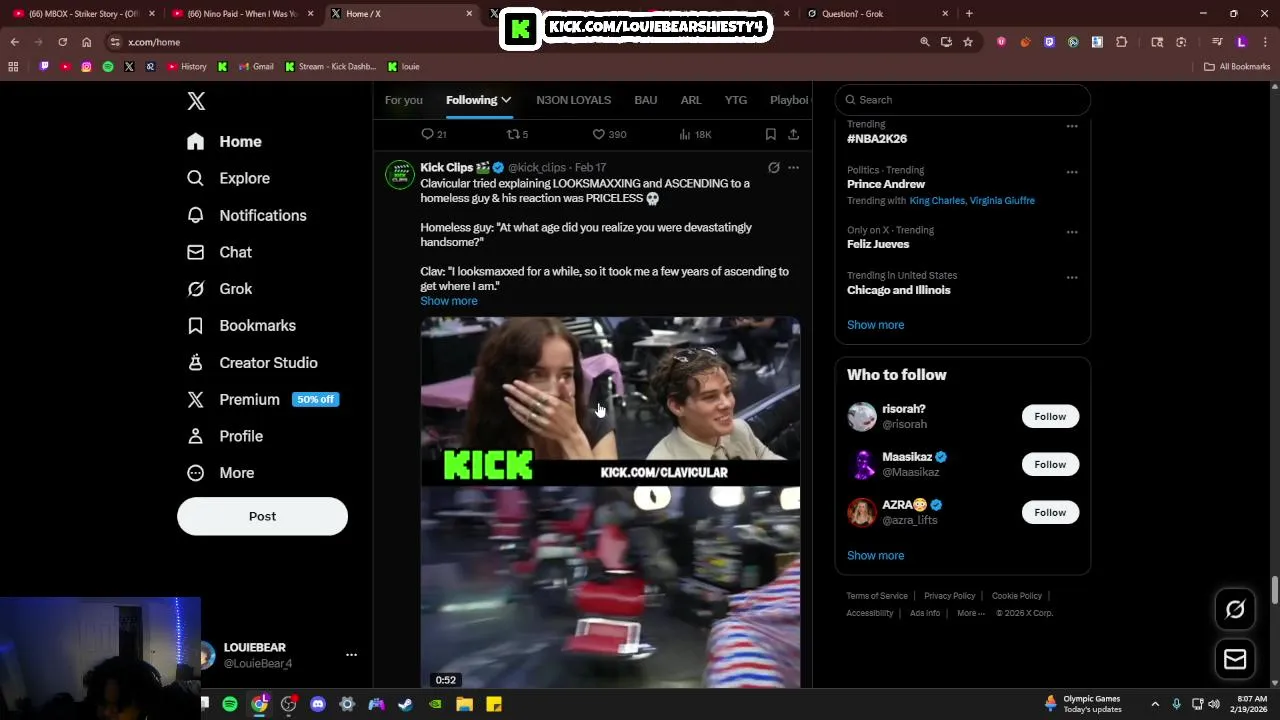The image size is (1280, 720).
Task: Click the X search field
Action: pos(962,100)
